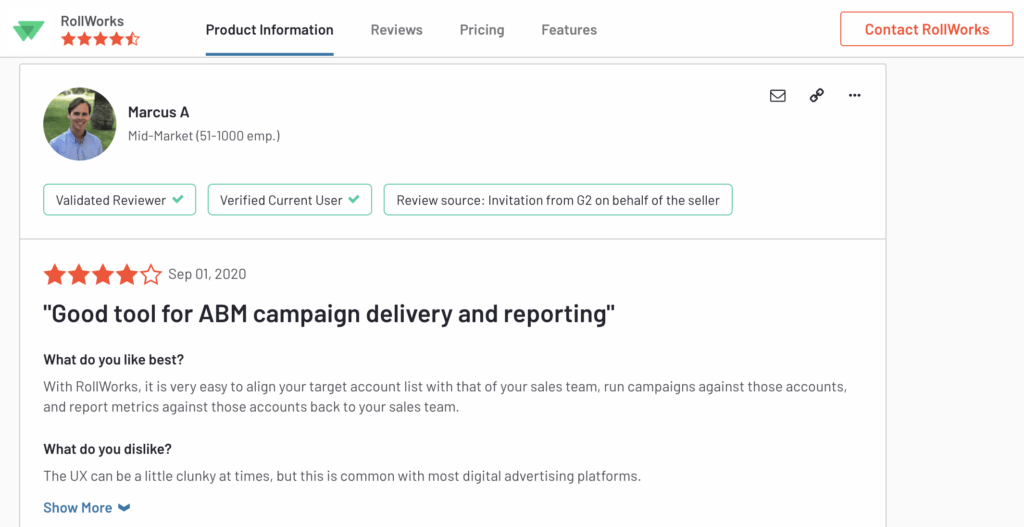Click the reviewer name Marcus A

[x=159, y=112]
